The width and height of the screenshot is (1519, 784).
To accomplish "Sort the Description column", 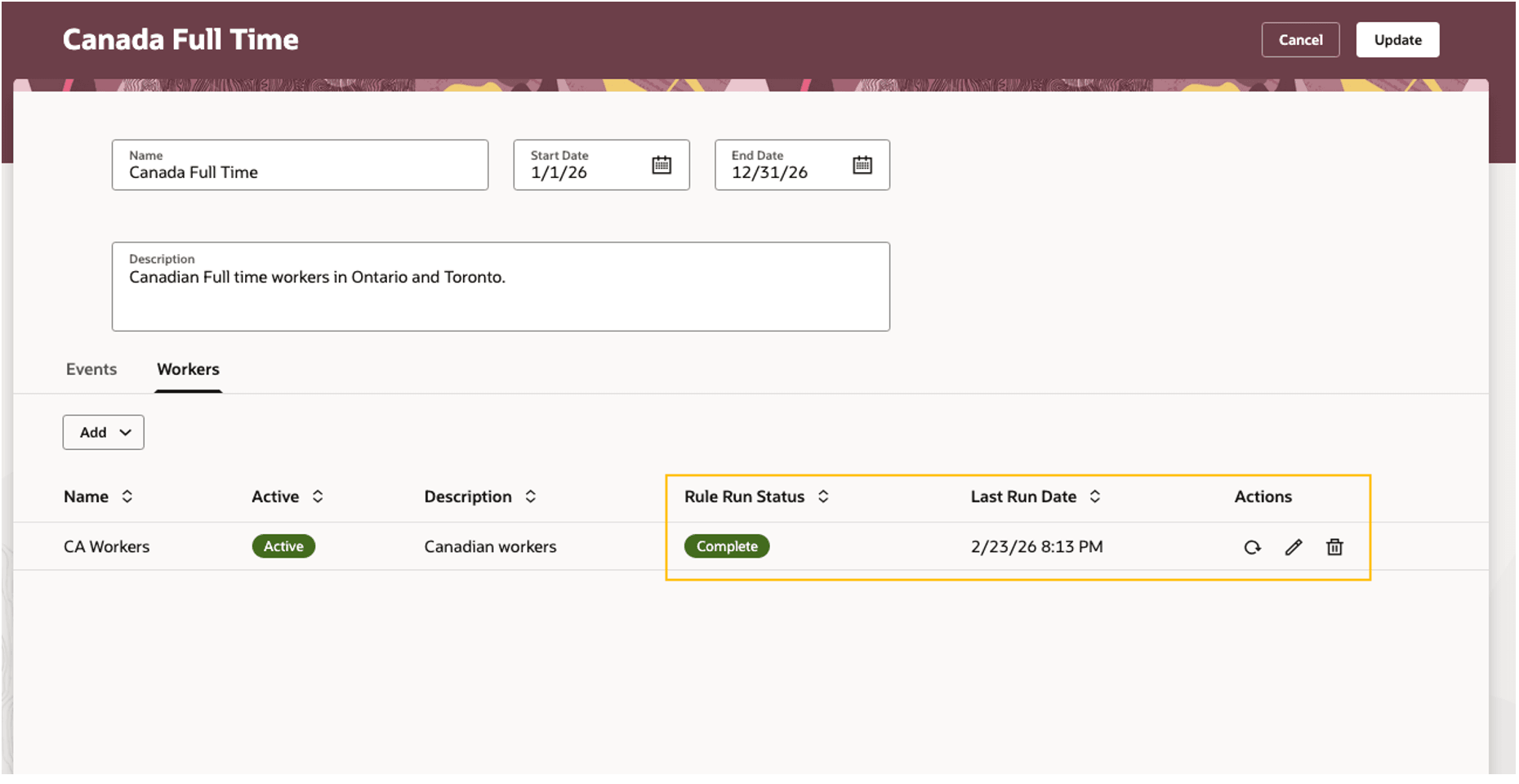I will pos(531,496).
